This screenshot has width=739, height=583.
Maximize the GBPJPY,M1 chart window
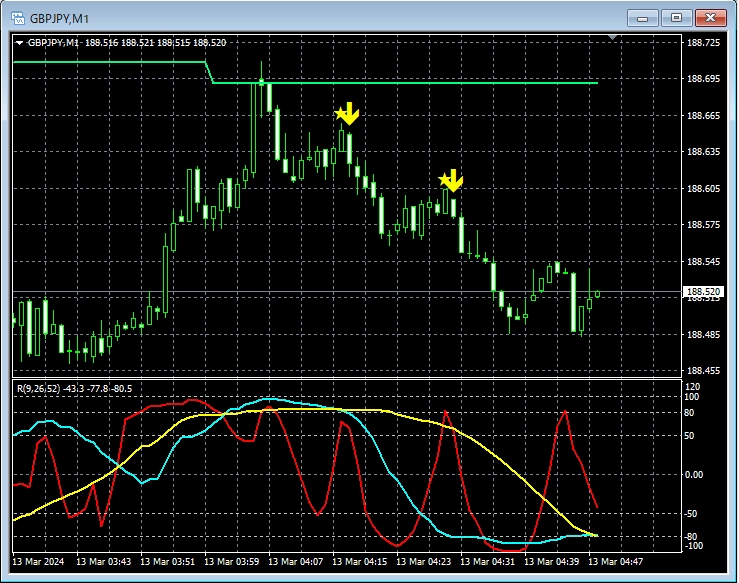click(677, 17)
